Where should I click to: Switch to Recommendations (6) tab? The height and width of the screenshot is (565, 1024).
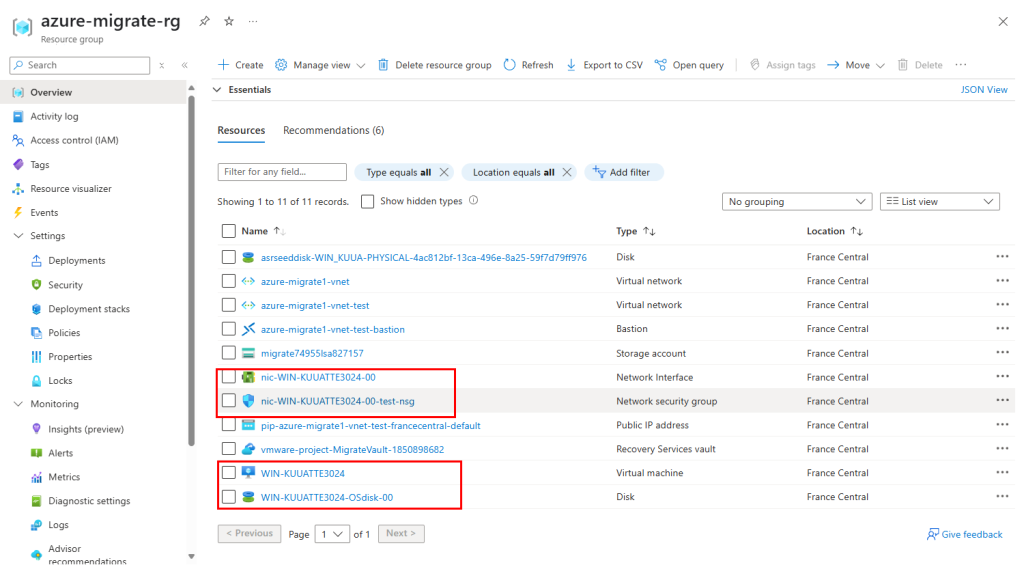334,131
